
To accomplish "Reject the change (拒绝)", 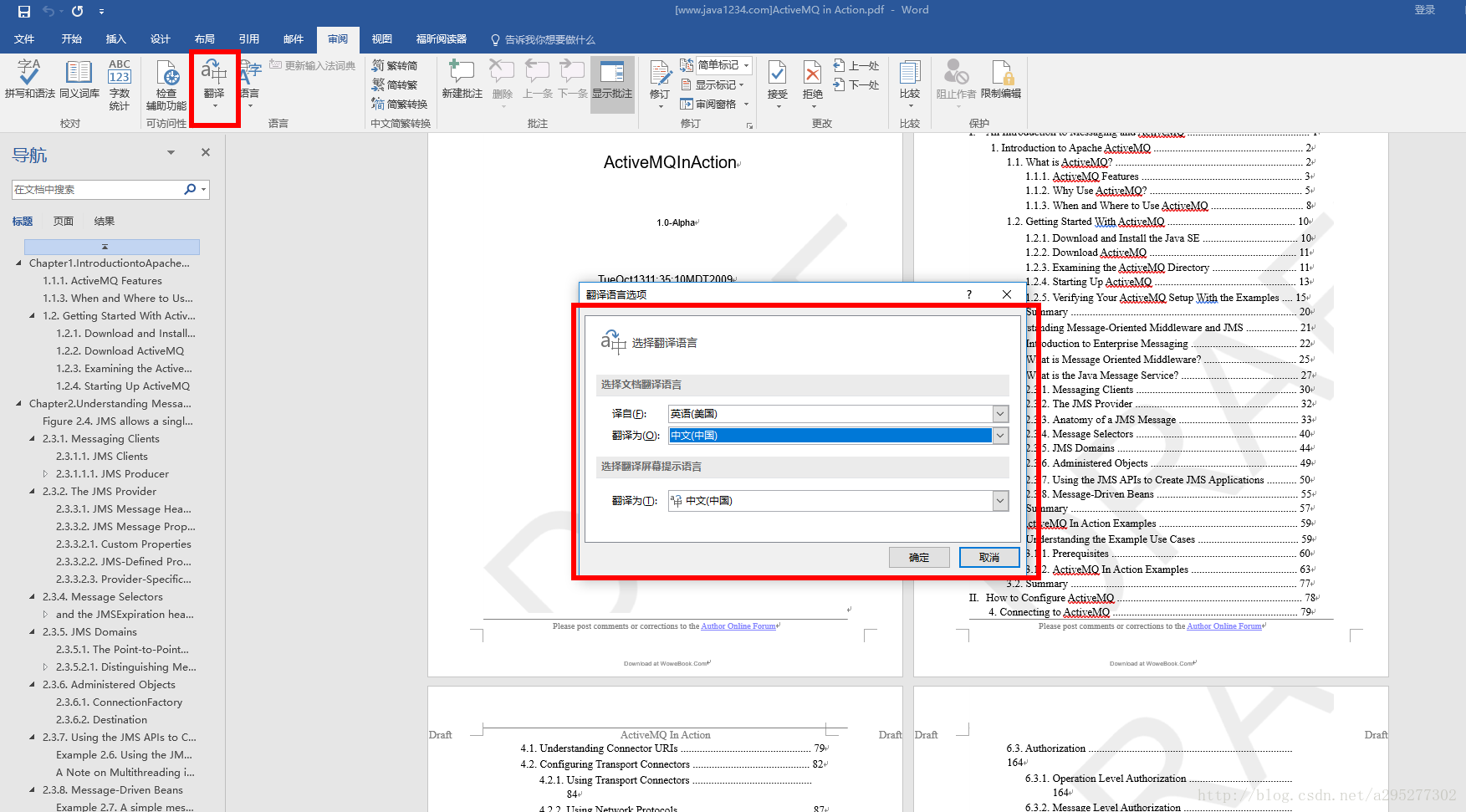I will [x=813, y=84].
